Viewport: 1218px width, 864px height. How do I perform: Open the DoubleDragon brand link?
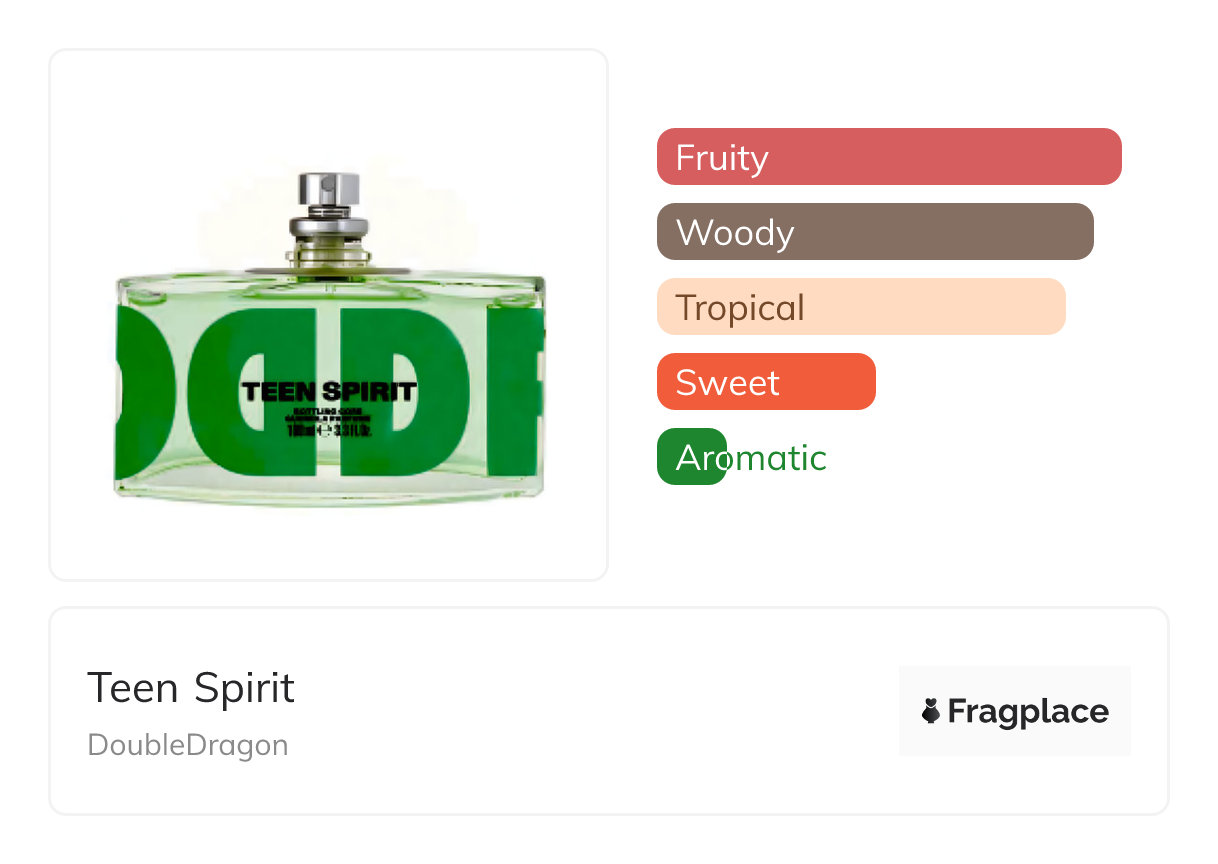point(188,745)
